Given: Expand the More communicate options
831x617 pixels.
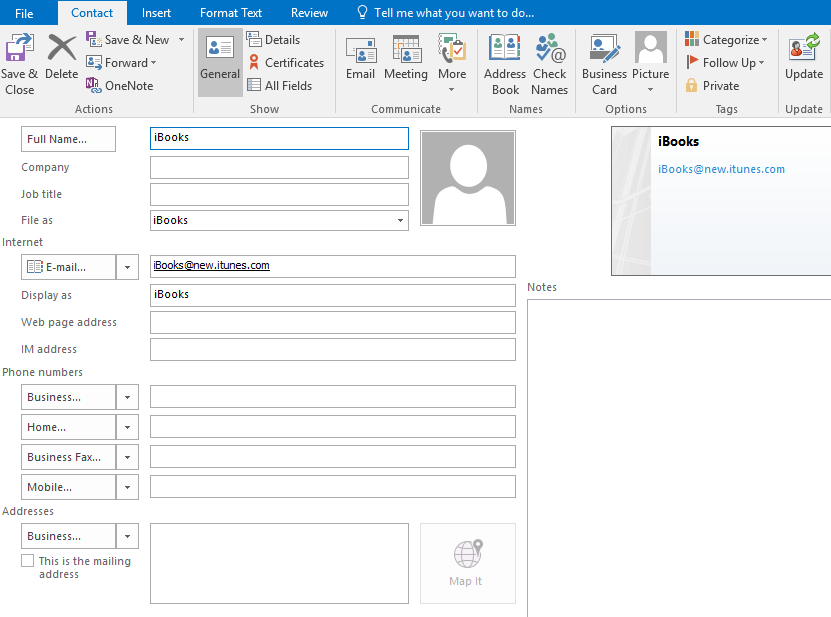Looking at the screenshot, I should click(x=452, y=63).
